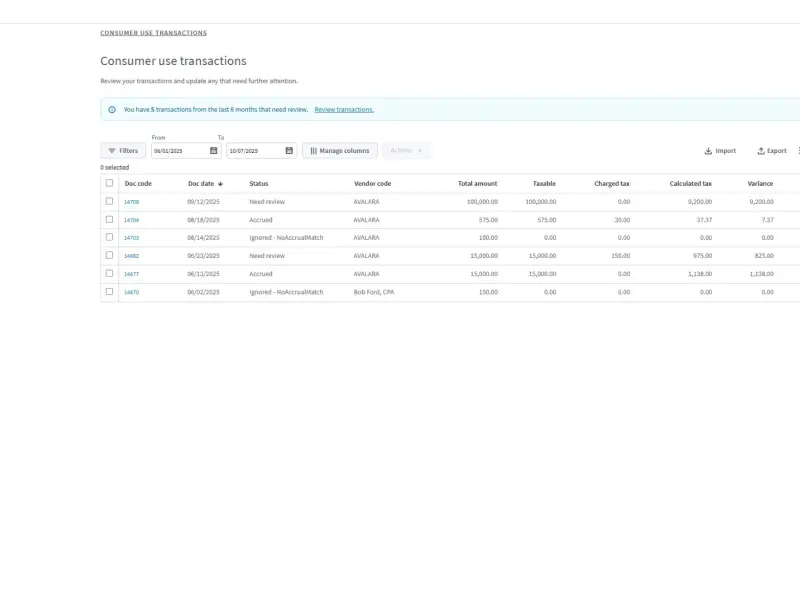
Task: Open transaction 14677
Action: coord(132,274)
